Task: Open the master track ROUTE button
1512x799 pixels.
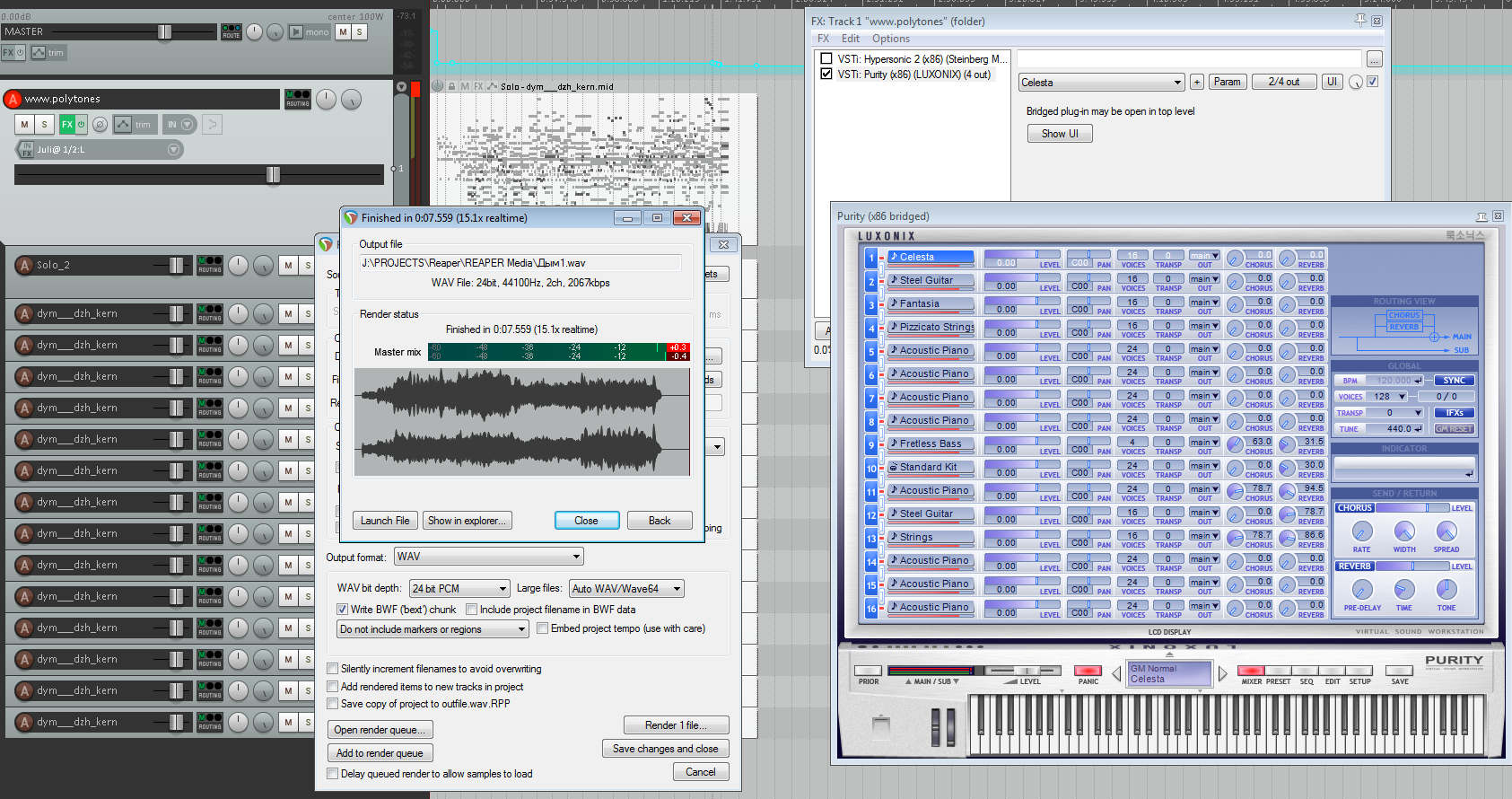Action: point(231,32)
